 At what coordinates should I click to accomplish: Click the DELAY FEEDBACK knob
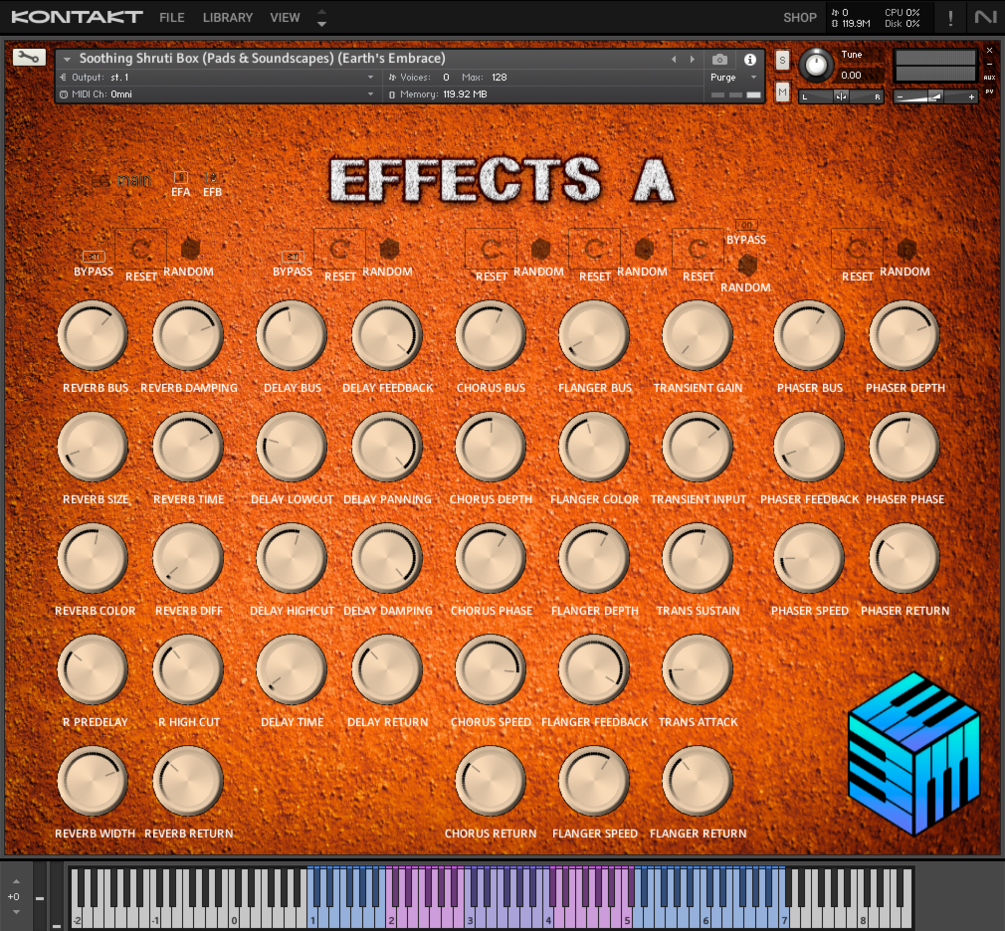(x=386, y=336)
